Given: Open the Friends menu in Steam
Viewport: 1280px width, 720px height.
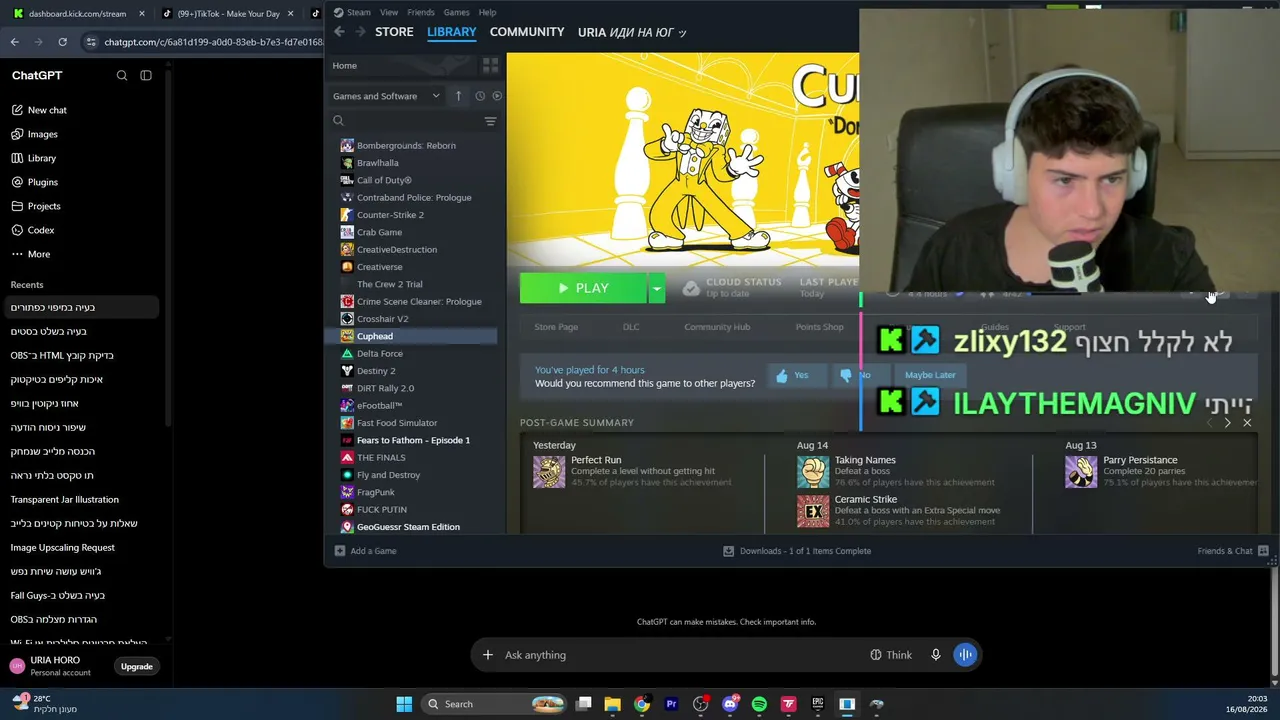Looking at the screenshot, I should 421,12.
